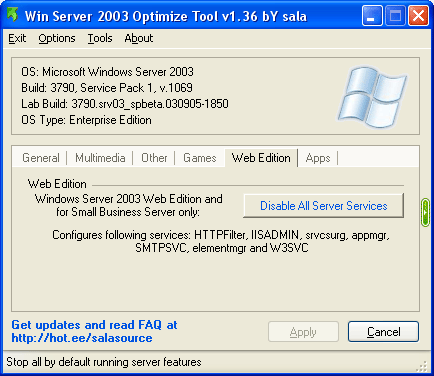The width and height of the screenshot is (434, 376).
Task: Click the green arrow title bar icon
Action: [13, 15]
